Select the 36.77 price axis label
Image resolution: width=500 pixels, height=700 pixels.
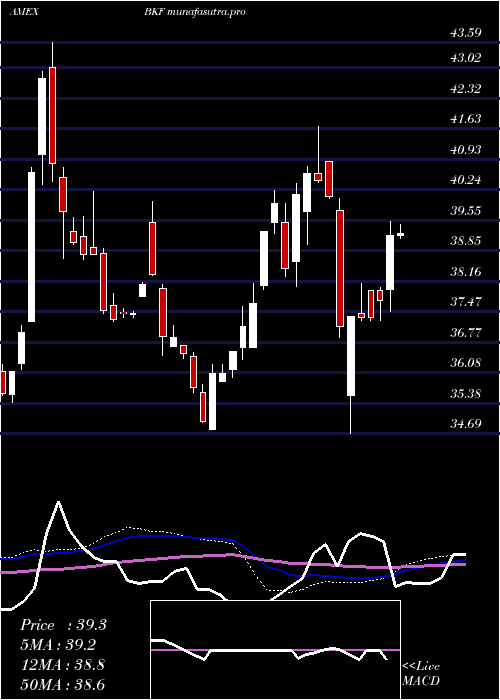coord(466,333)
